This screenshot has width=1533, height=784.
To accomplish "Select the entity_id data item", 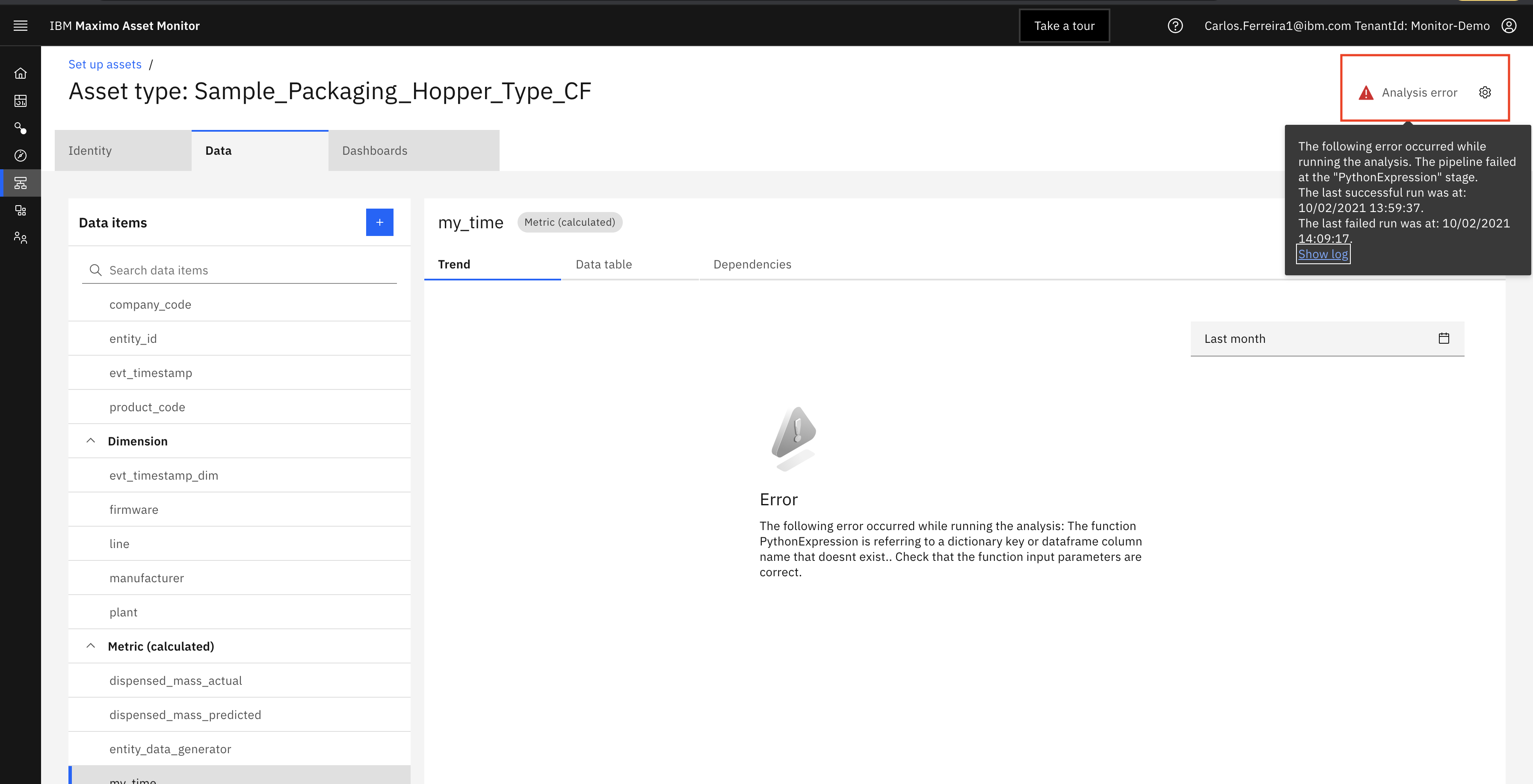I will pos(239,339).
